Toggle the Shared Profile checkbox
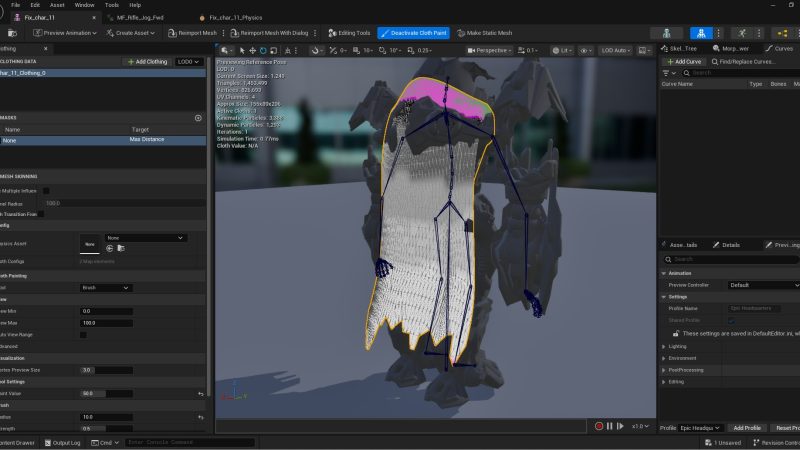The width and height of the screenshot is (800, 450). [731, 320]
